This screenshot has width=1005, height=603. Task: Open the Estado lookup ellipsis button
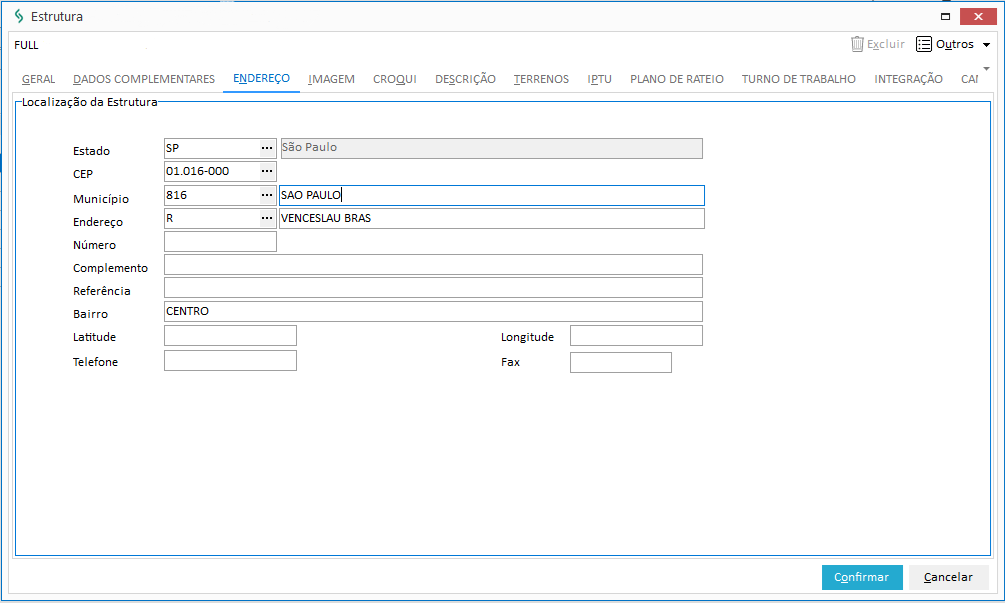point(267,148)
